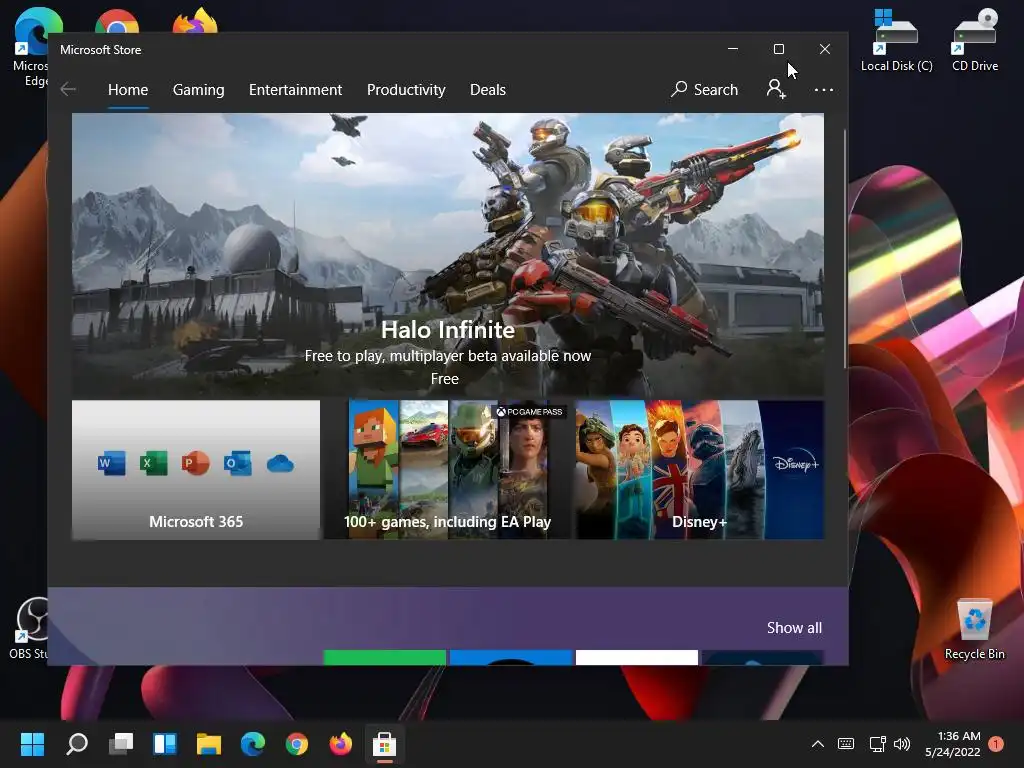Screen dimensions: 1024x768
Task: Click the network tray icon
Action: (x=877, y=744)
